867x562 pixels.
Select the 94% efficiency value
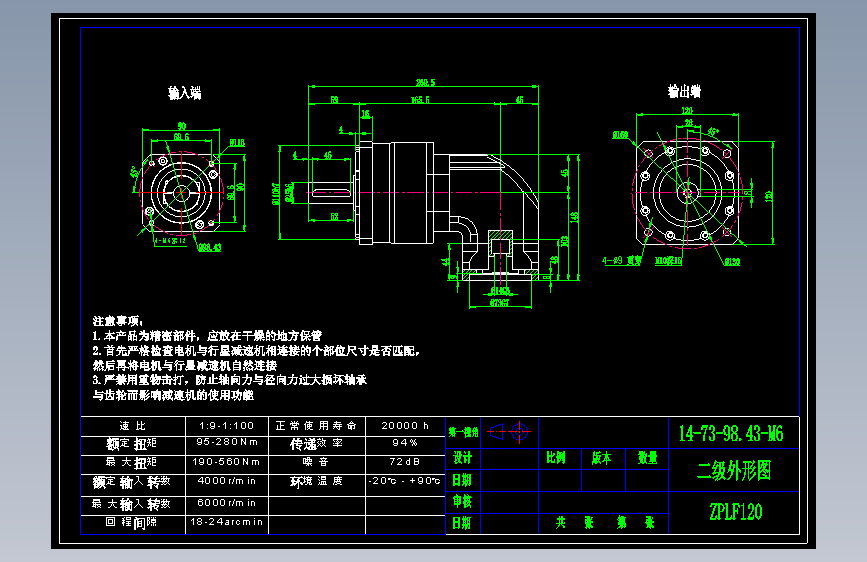point(405,443)
